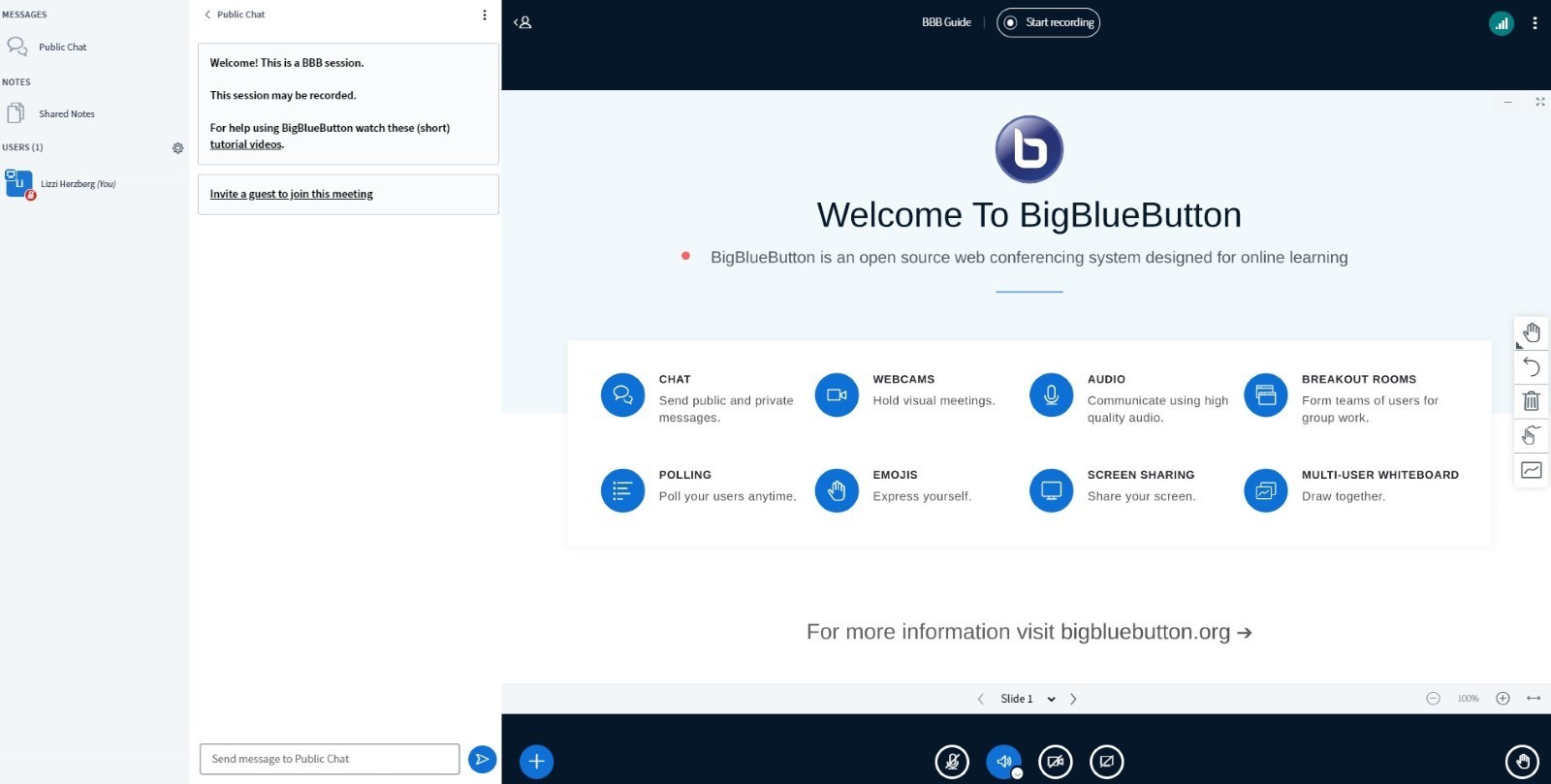
Task: Click the MULTI-USER WHITEBOARD icon on slide
Action: click(x=1265, y=491)
